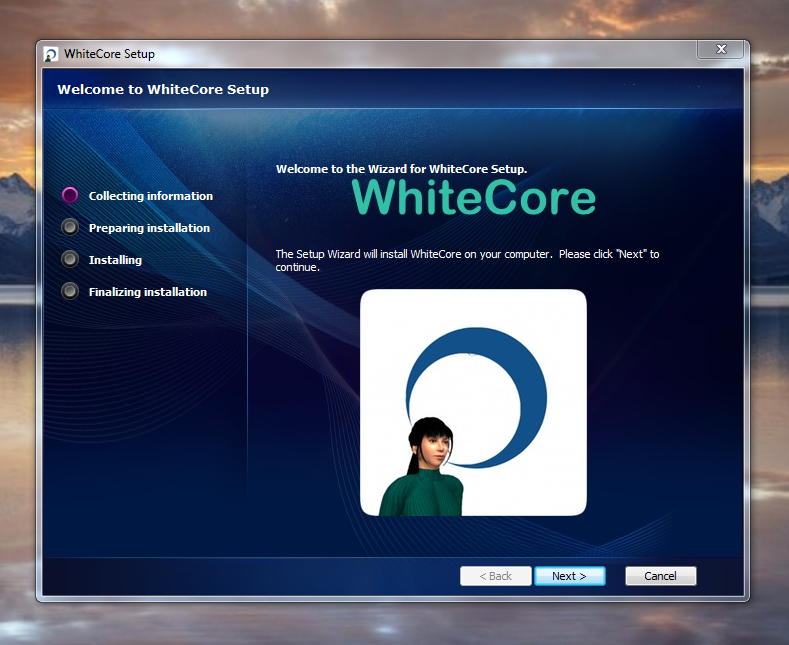Click the purple Collecting information step indicator

point(70,195)
